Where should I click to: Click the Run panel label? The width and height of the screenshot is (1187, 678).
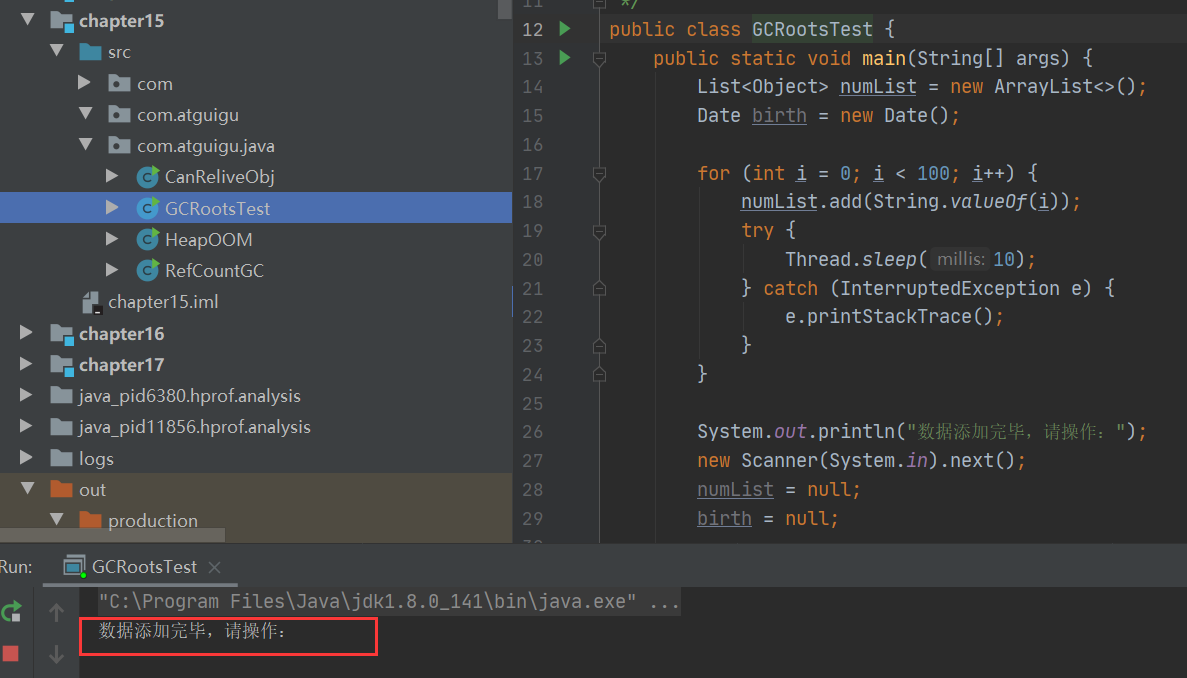click(16, 567)
